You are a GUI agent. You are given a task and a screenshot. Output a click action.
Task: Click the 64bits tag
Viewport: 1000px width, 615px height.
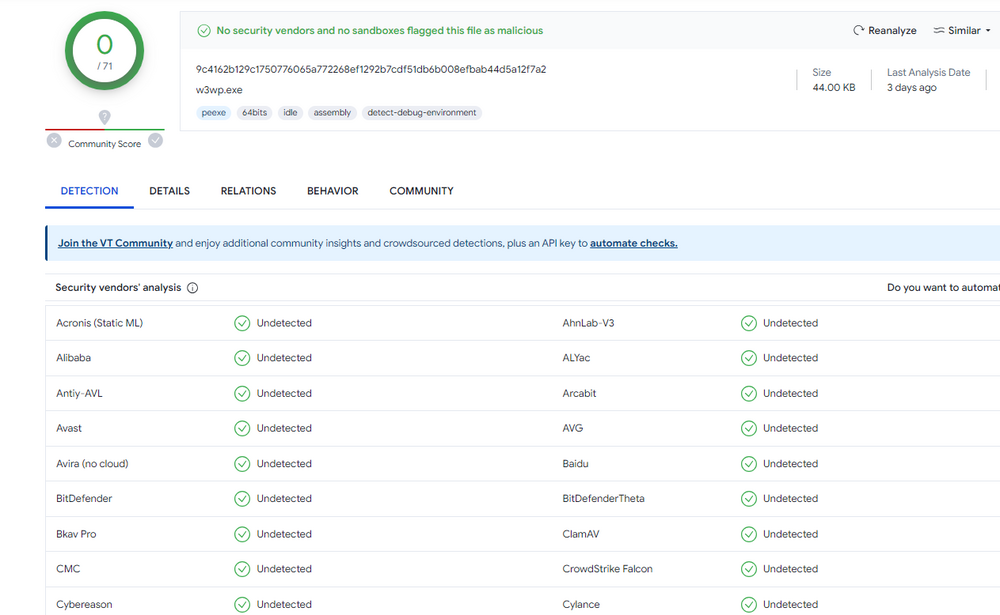coord(254,113)
